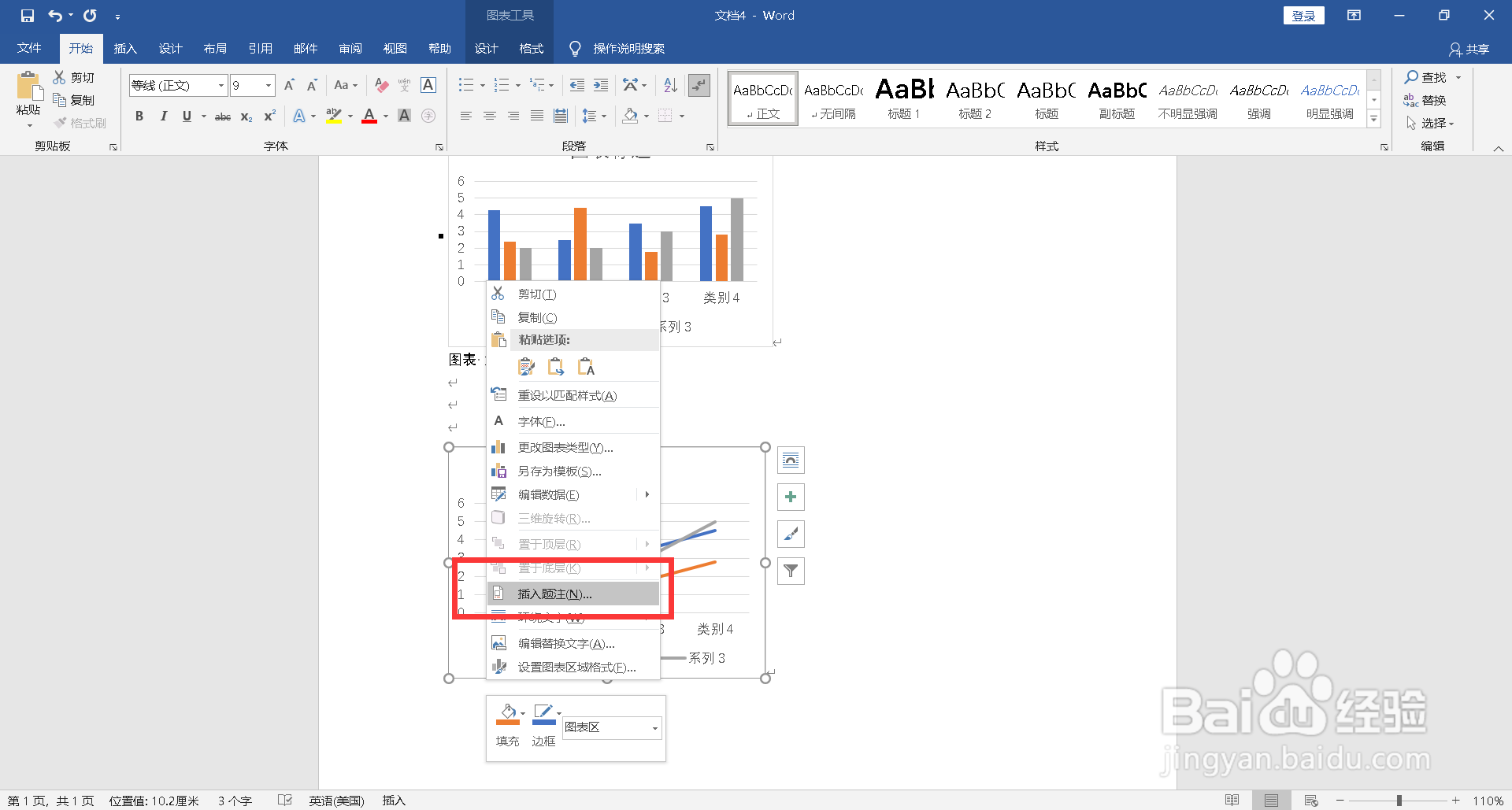This screenshot has height=810, width=1512.
Task: Toggle show paragraph marks button
Action: (x=699, y=85)
